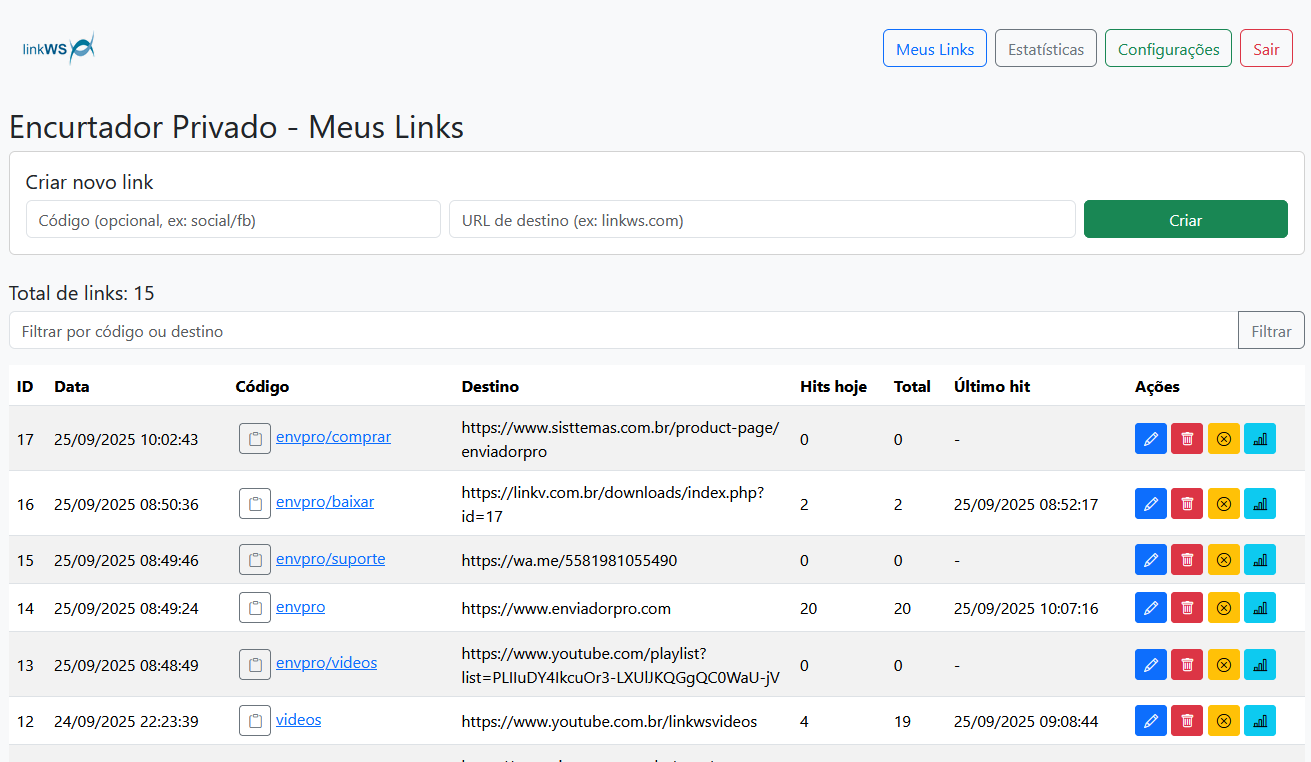The width and height of the screenshot is (1311, 762).
Task: Copy envpro/comprar link using clipboard icon
Action: 255,439
